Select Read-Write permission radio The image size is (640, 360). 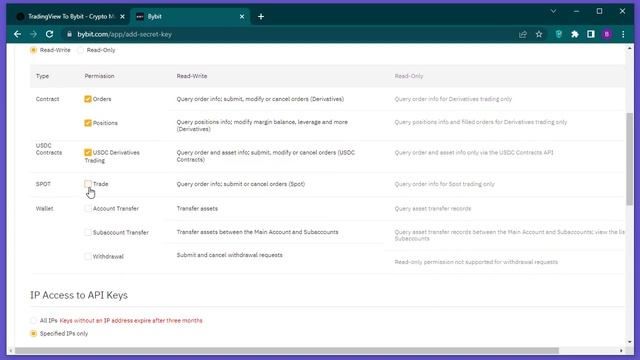(x=33, y=50)
